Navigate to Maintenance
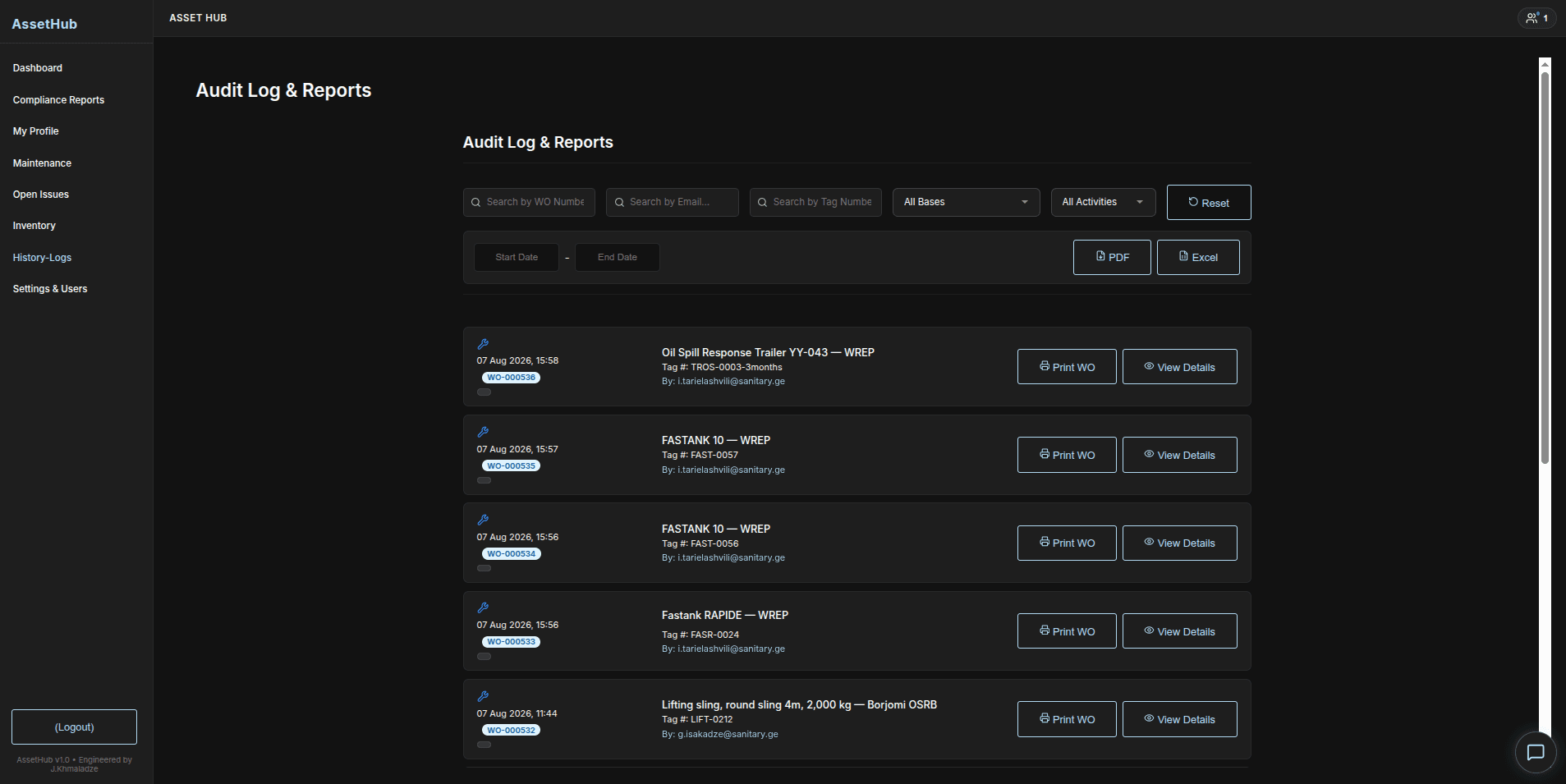Viewport: 1566px width, 784px height. (x=42, y=163)
